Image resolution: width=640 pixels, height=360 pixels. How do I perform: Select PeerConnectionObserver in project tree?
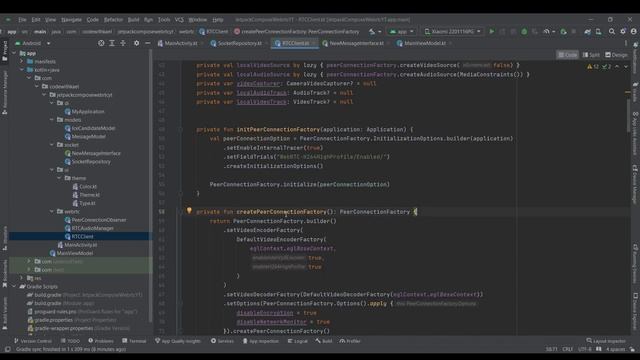coord(96,220)
